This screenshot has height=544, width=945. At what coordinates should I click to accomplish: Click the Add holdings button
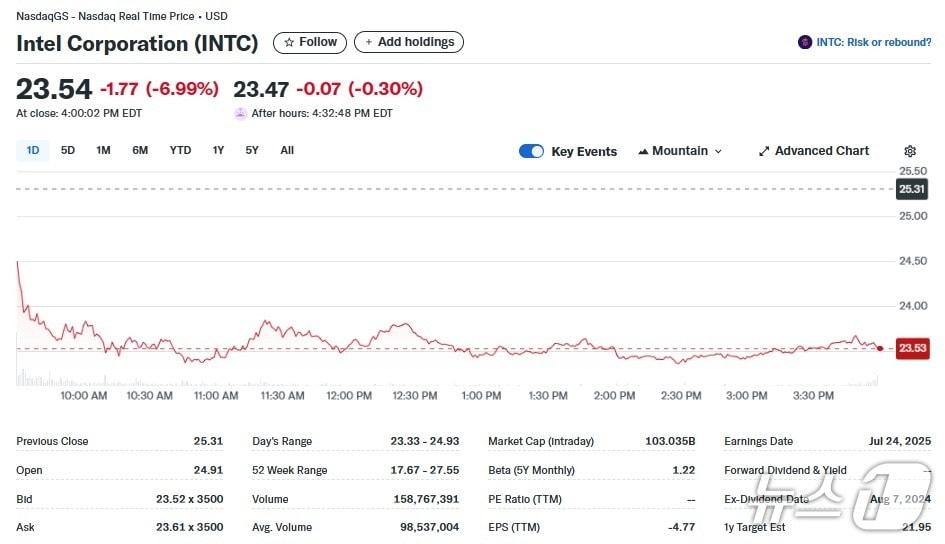coord(409,42)
